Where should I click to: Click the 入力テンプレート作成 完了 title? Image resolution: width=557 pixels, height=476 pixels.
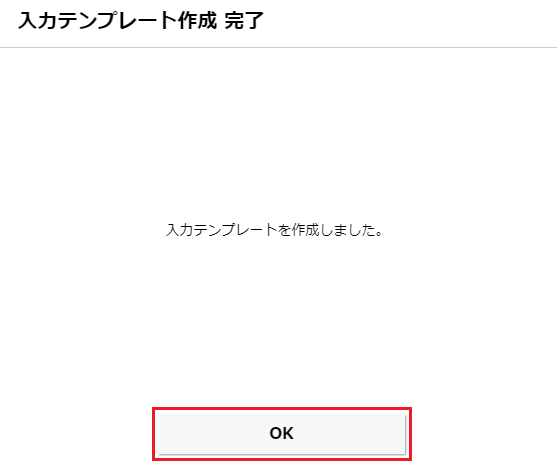click(x=141, y=20)
